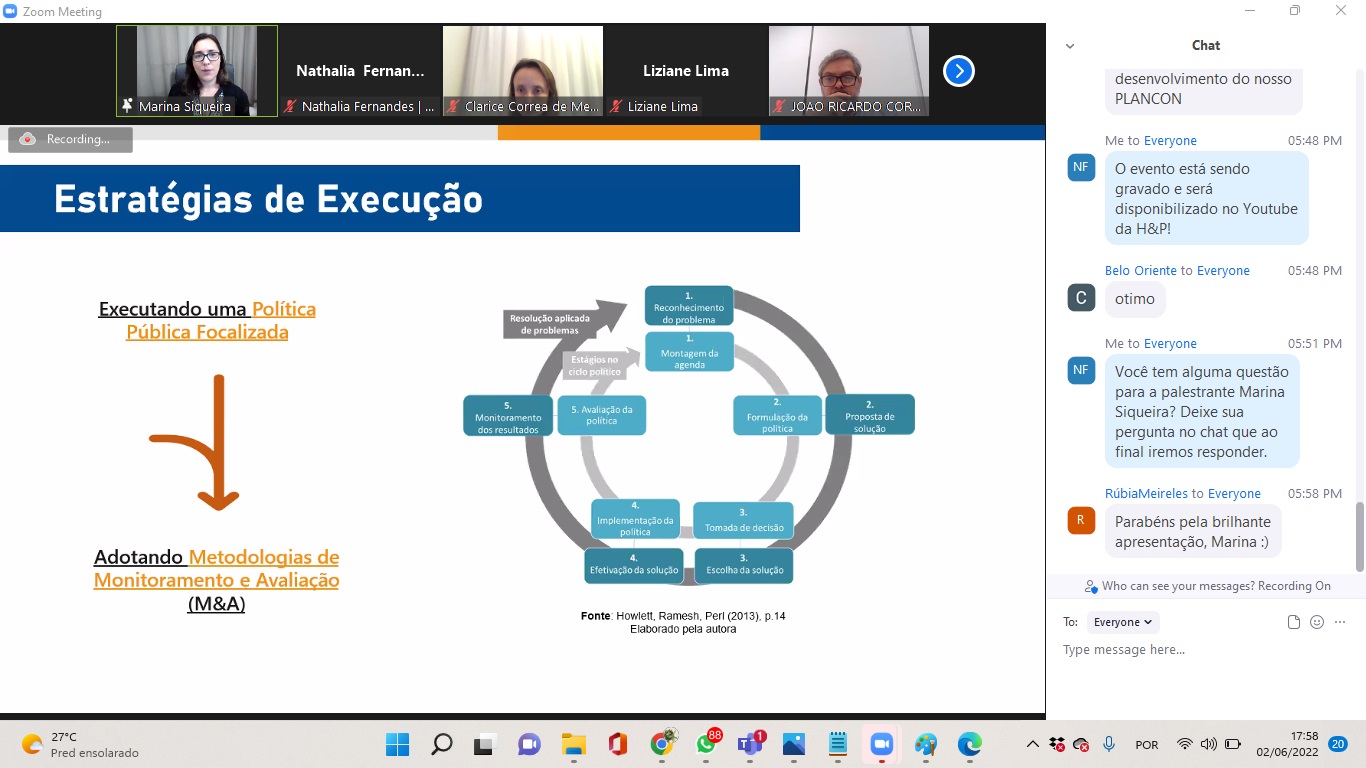Open the emoji picker in chat
Screen dimensions: 1366x768
click(x=1317, y=622)
